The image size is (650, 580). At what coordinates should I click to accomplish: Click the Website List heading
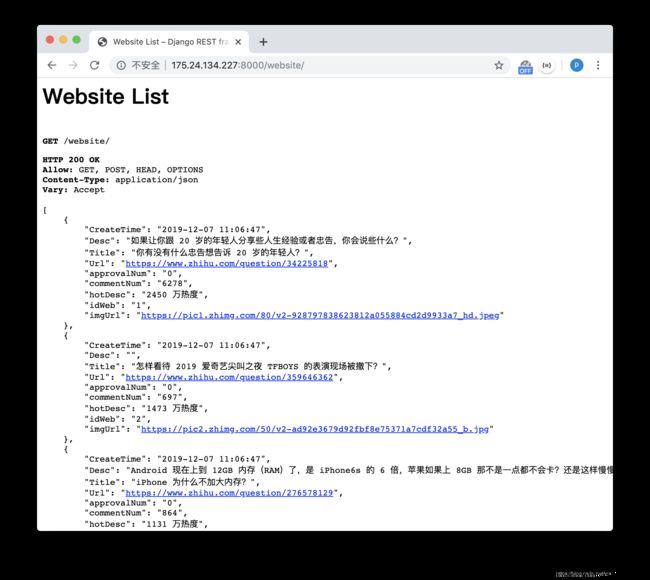coord(106,97)
